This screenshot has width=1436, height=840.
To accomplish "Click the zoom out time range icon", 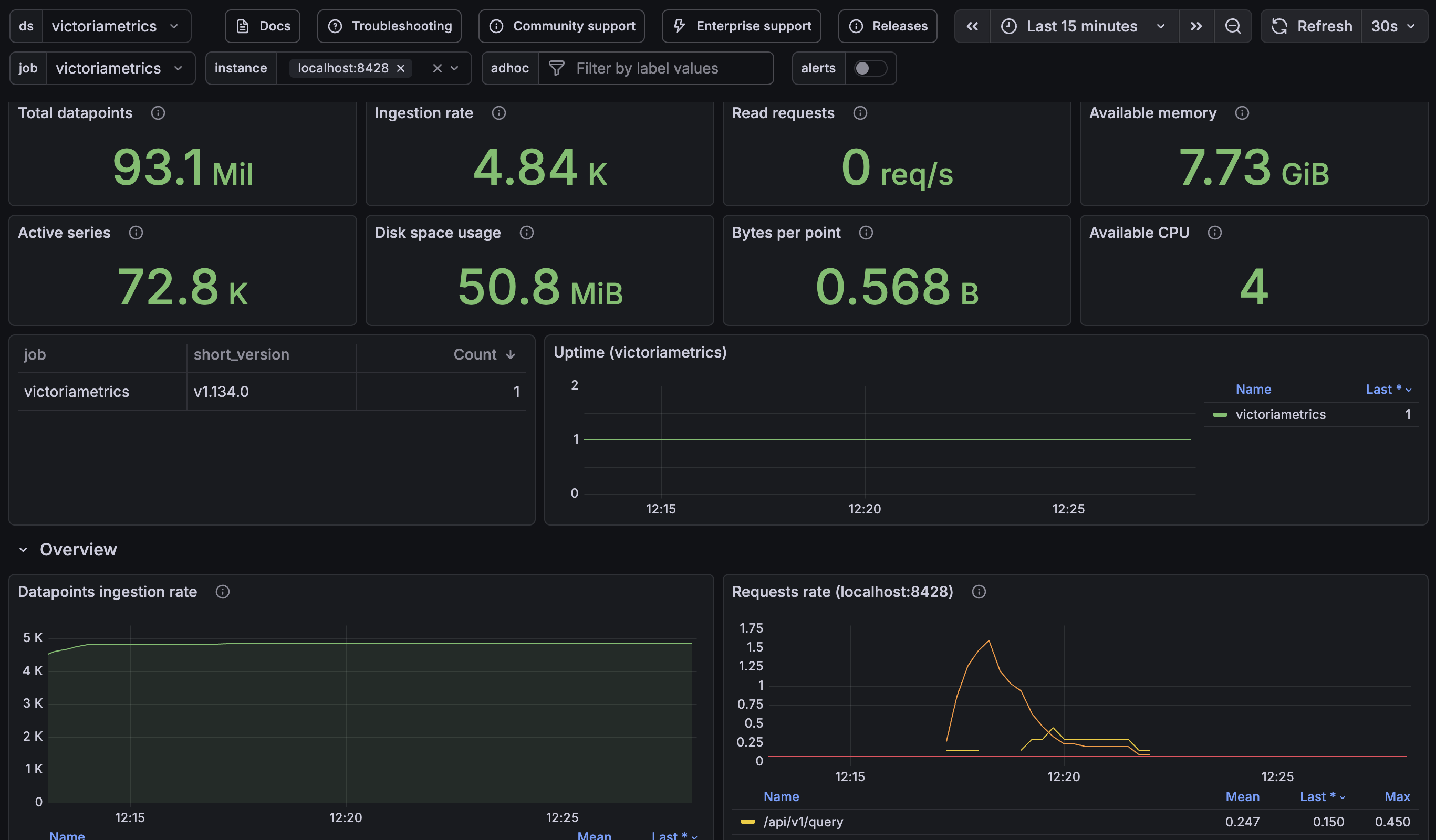I will [1233, 26].
